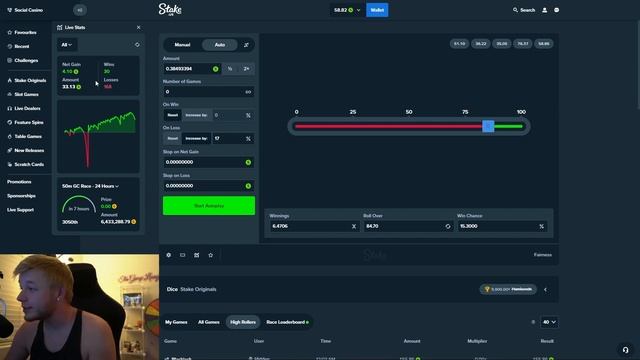This screenshot has height=360, width=640.
Task: Open Slot Games category
Action: click(x=23, y=94)
